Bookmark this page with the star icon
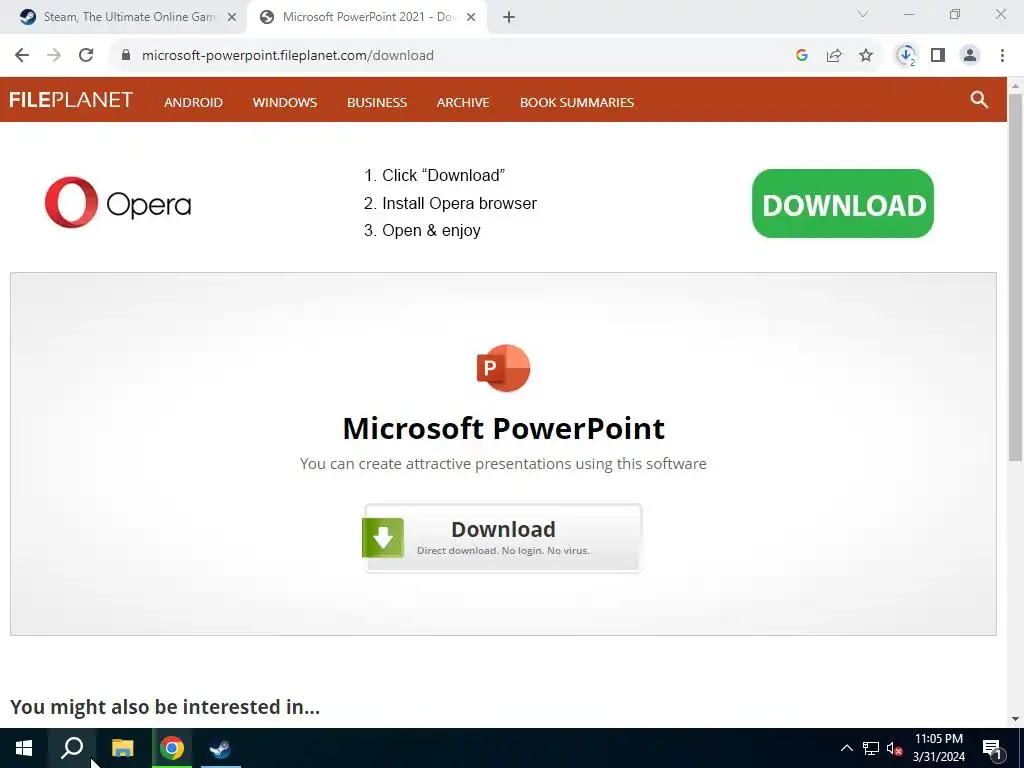The image size is (1024, 768). coord(866,56)
